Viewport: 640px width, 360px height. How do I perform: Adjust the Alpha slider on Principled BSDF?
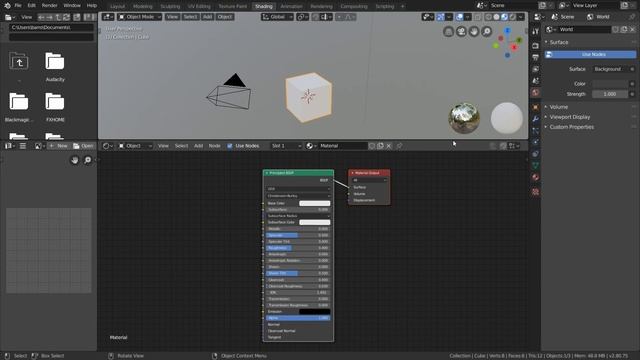(x=298, y=318)
